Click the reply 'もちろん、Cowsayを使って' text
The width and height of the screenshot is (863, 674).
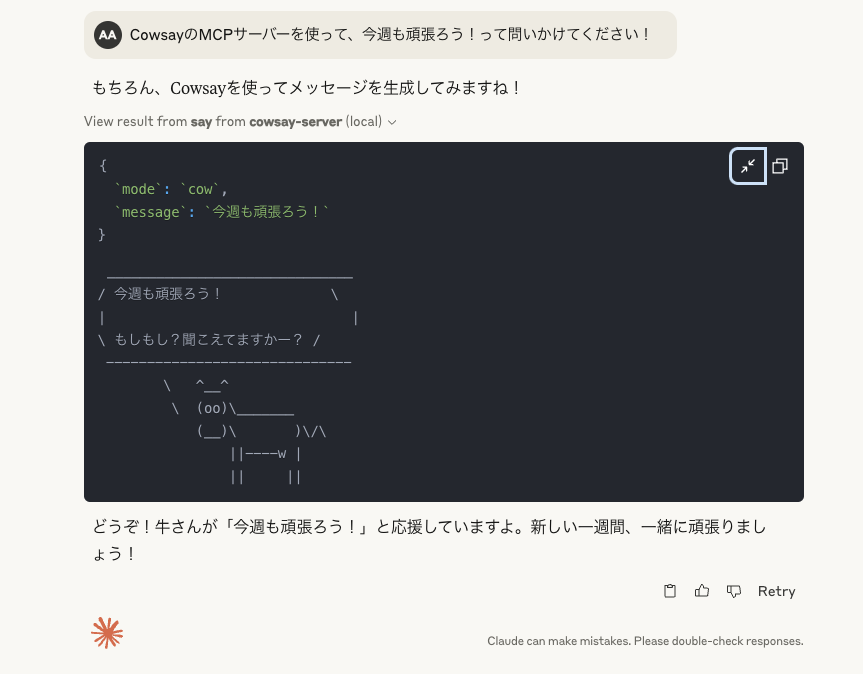[x=305, y=87]
